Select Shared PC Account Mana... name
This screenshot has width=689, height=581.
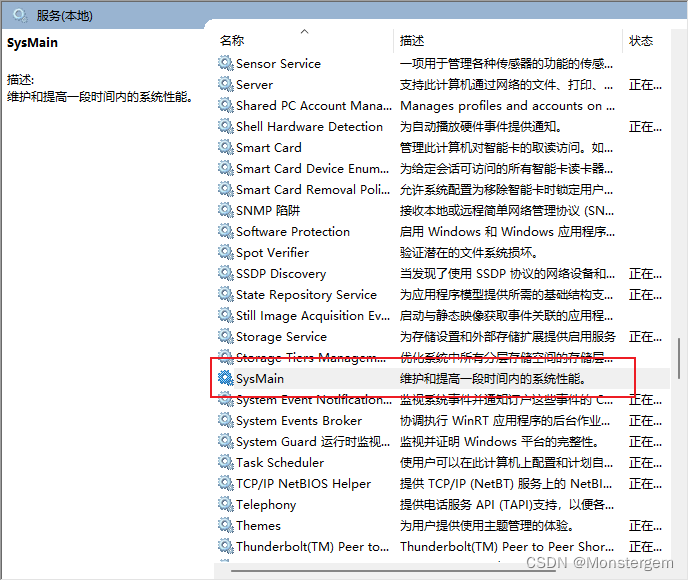[x=314, y=106]
